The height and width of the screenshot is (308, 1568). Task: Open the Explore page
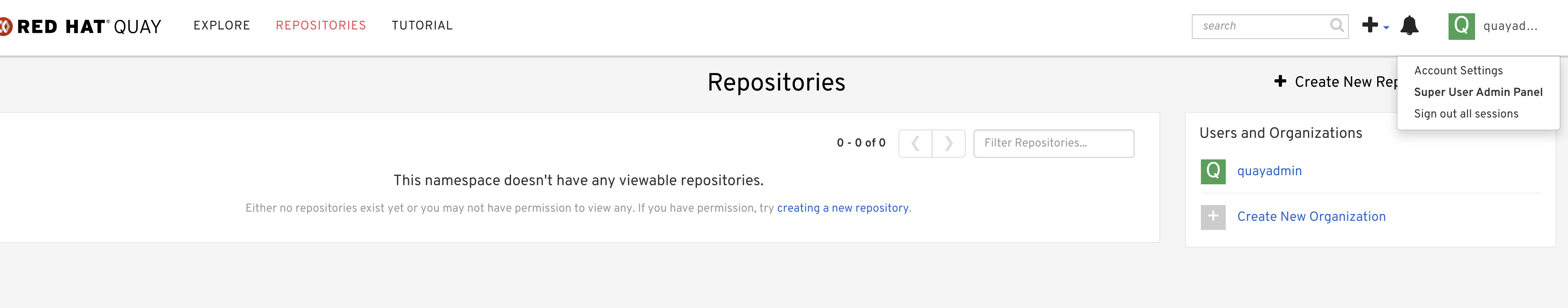pos(222,26)
